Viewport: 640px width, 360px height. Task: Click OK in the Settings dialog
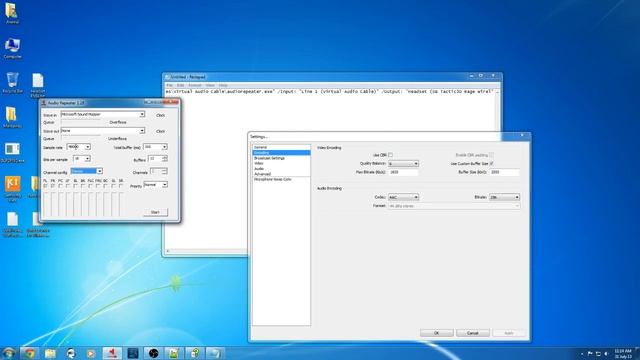[436, 333]
